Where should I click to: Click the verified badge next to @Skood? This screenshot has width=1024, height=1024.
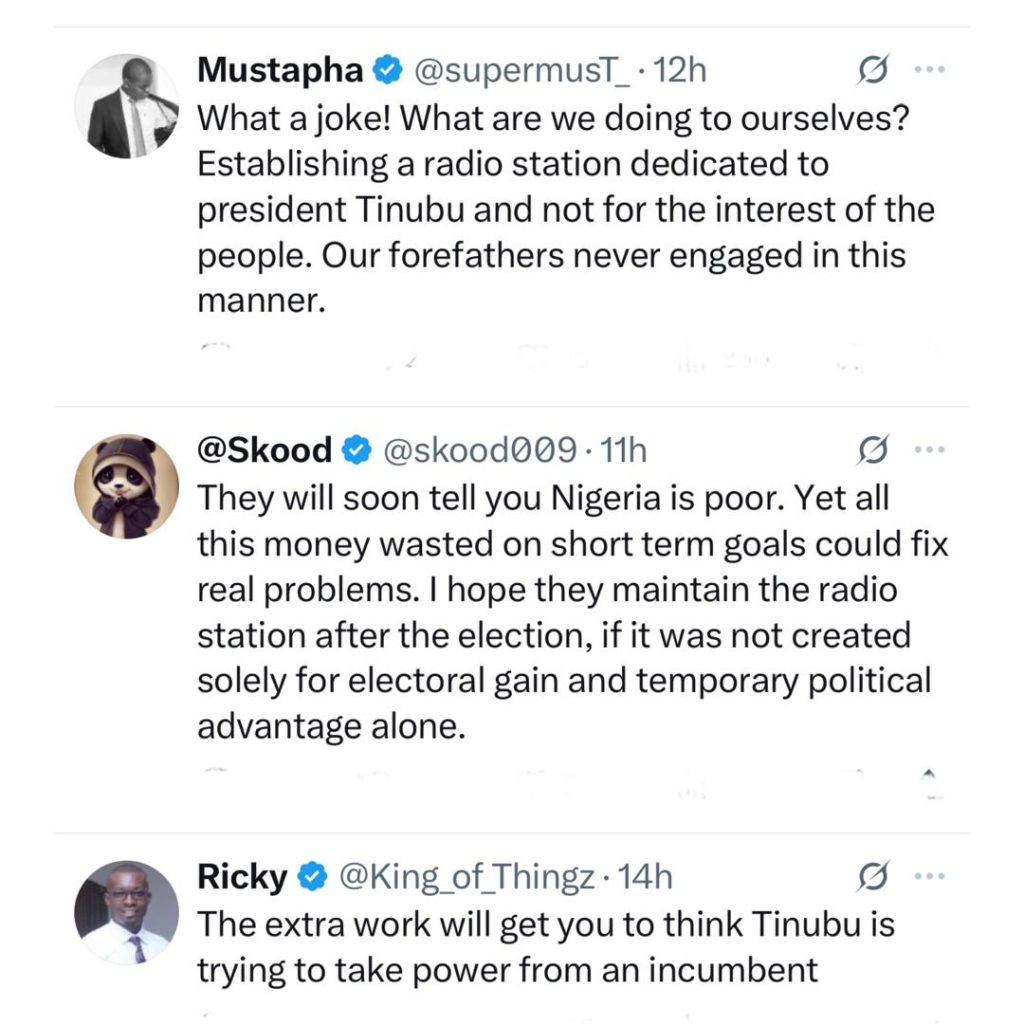pyautogui.click(x=354, y=451)
